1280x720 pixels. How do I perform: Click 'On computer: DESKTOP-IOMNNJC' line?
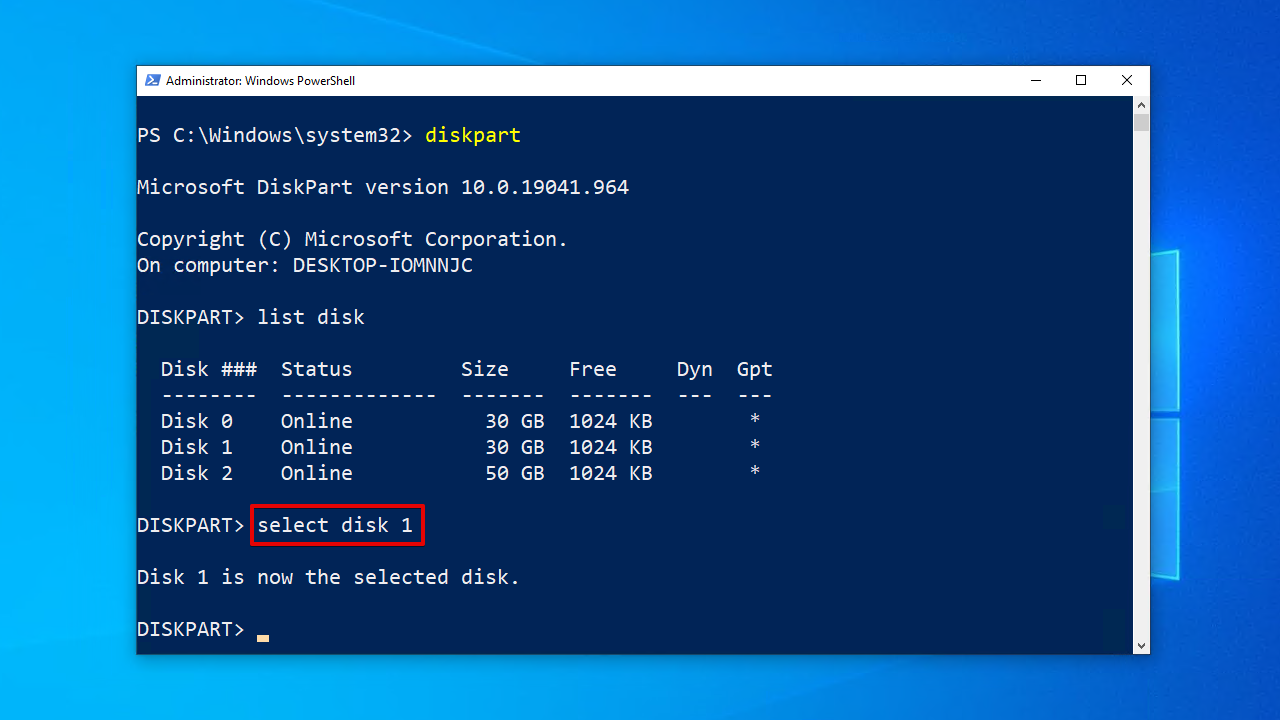pyautogui.click(x=305, y=265)
